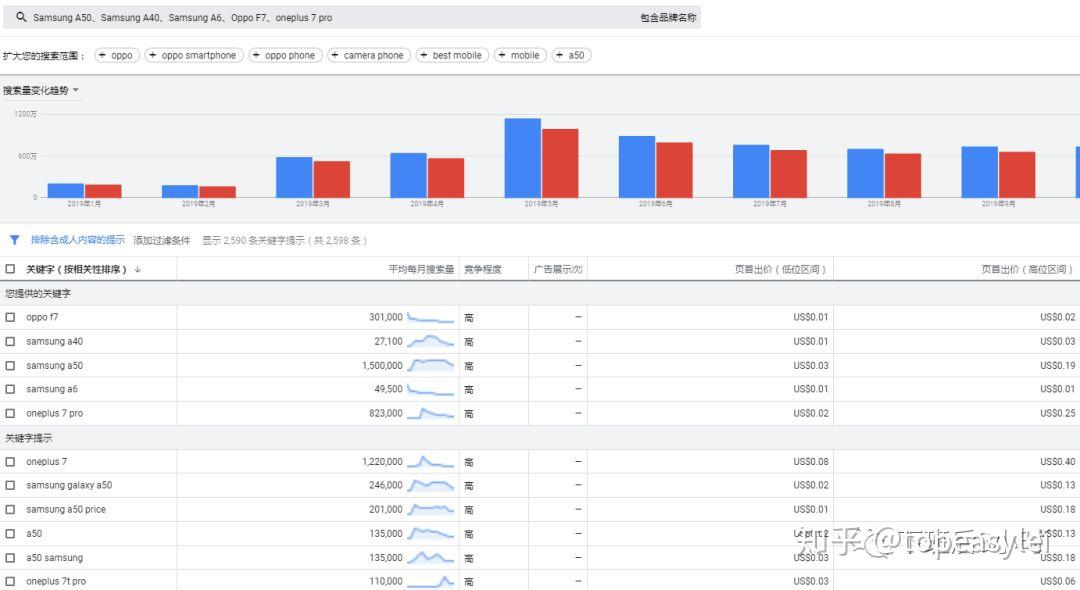Add 'best mobile' suggestion chip
This screenshot has height=590, width=1080.
(x=453, y=55)
